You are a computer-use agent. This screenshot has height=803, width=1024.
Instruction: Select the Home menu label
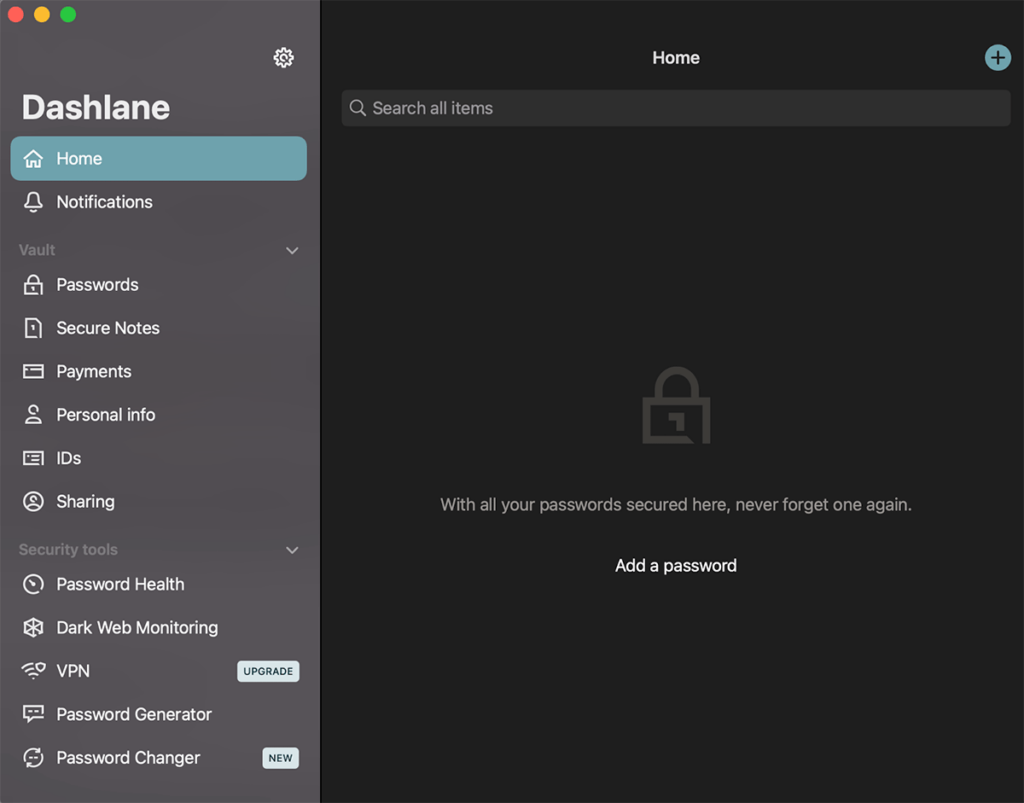(x=79, y=159)
